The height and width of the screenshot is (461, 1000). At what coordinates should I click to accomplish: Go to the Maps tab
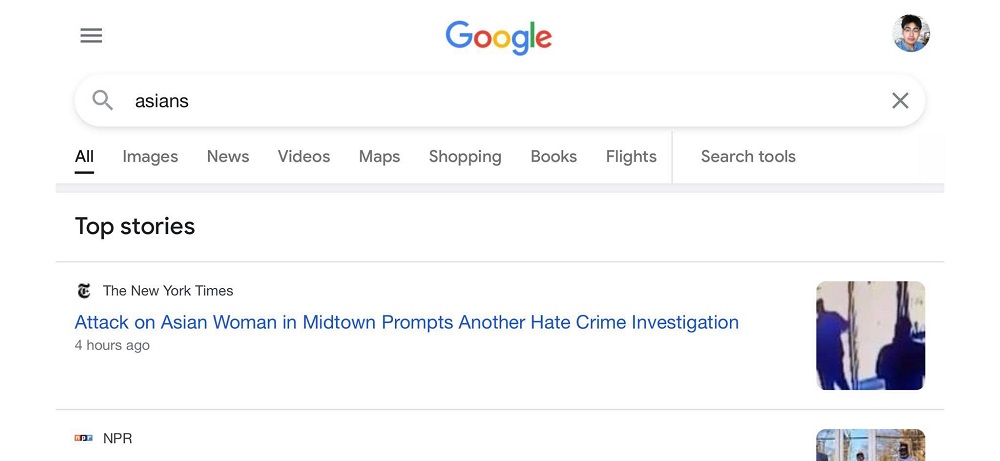point(379,157)
